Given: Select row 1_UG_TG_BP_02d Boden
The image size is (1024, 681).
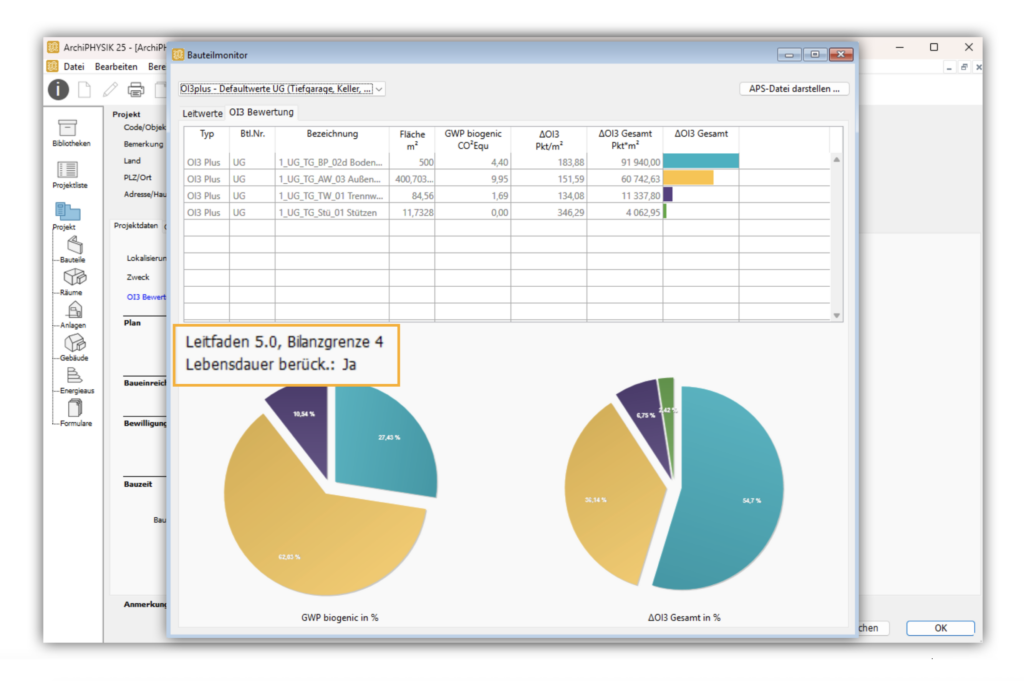Looking at the screenshot, I should (x=507, y=162).
